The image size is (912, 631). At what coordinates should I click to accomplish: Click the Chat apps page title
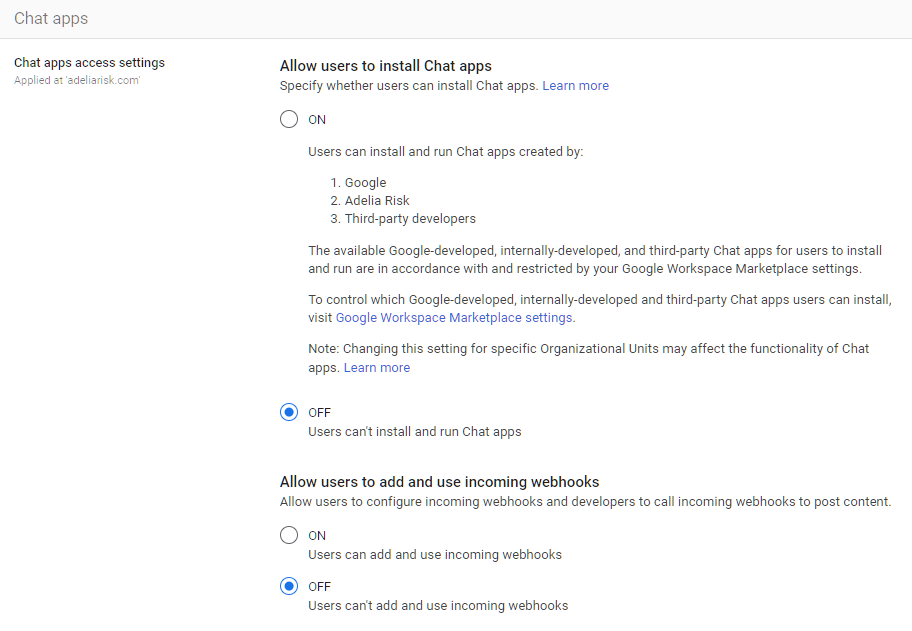(50, 18)
